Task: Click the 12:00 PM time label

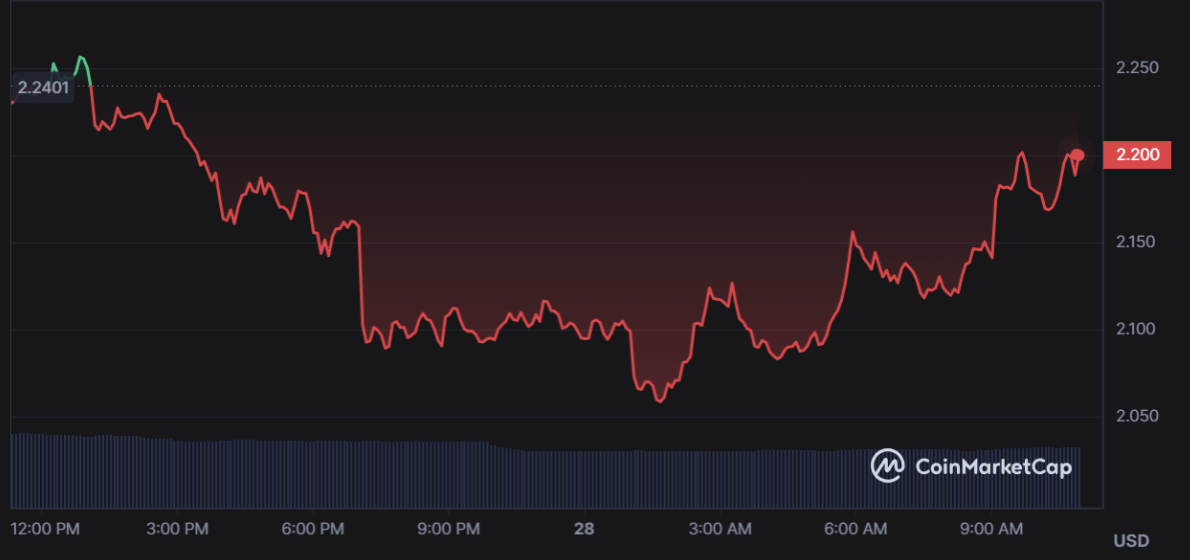Action: pos(43,528)
